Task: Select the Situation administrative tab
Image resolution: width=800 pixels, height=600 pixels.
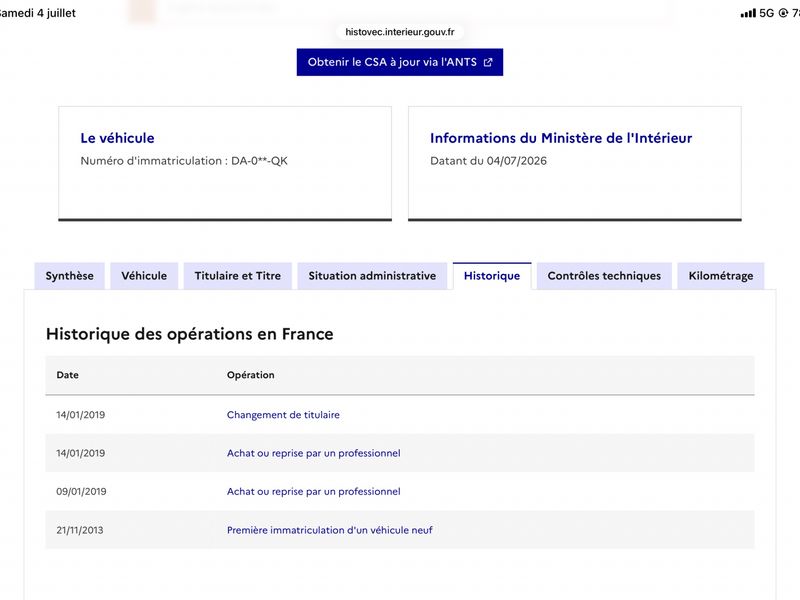Action: tap(372, 276)
